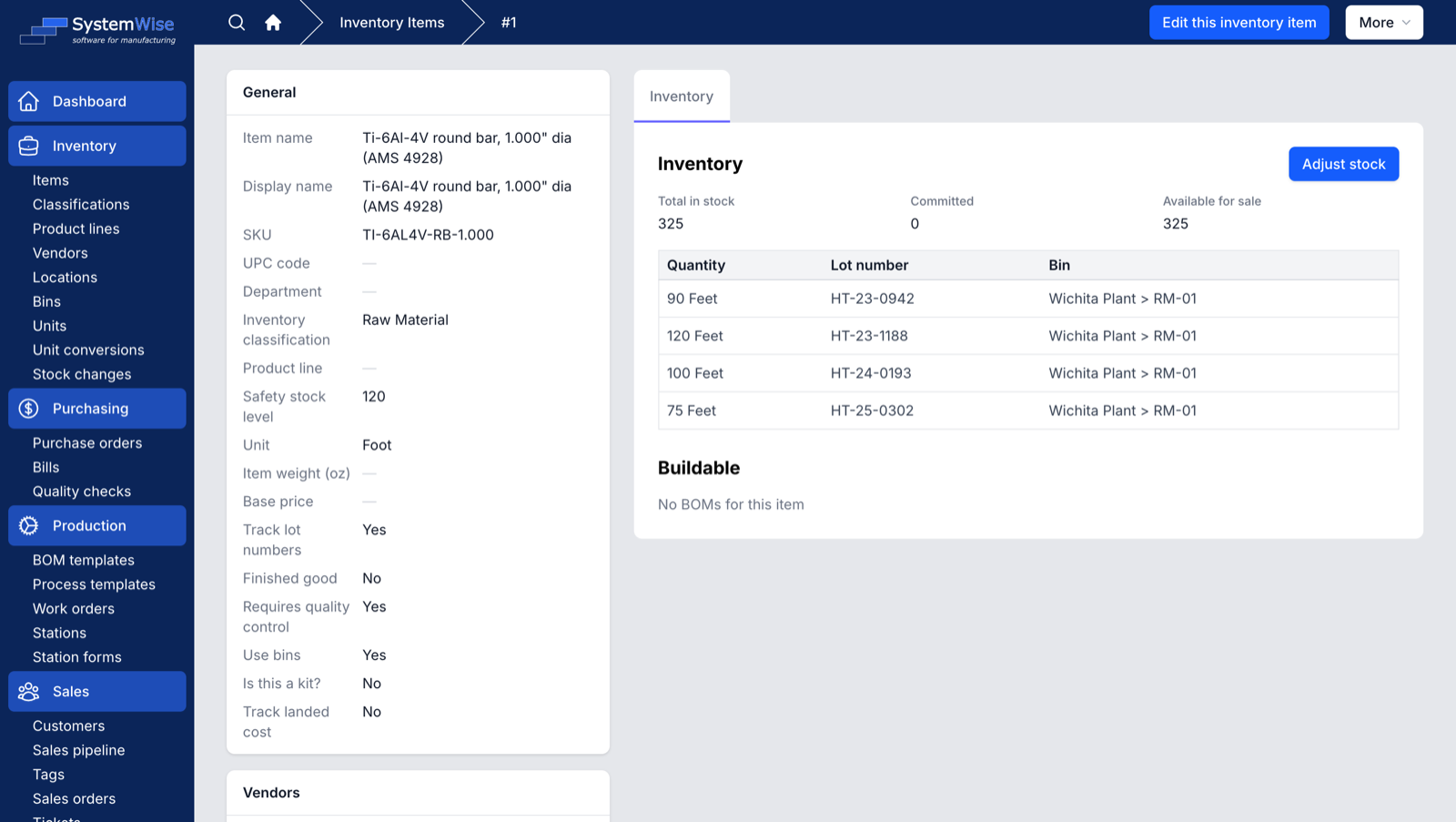The image size is (1456, 822).
Task: Click the 120 Feet quantity cell
Action: [x=695, y=336]
